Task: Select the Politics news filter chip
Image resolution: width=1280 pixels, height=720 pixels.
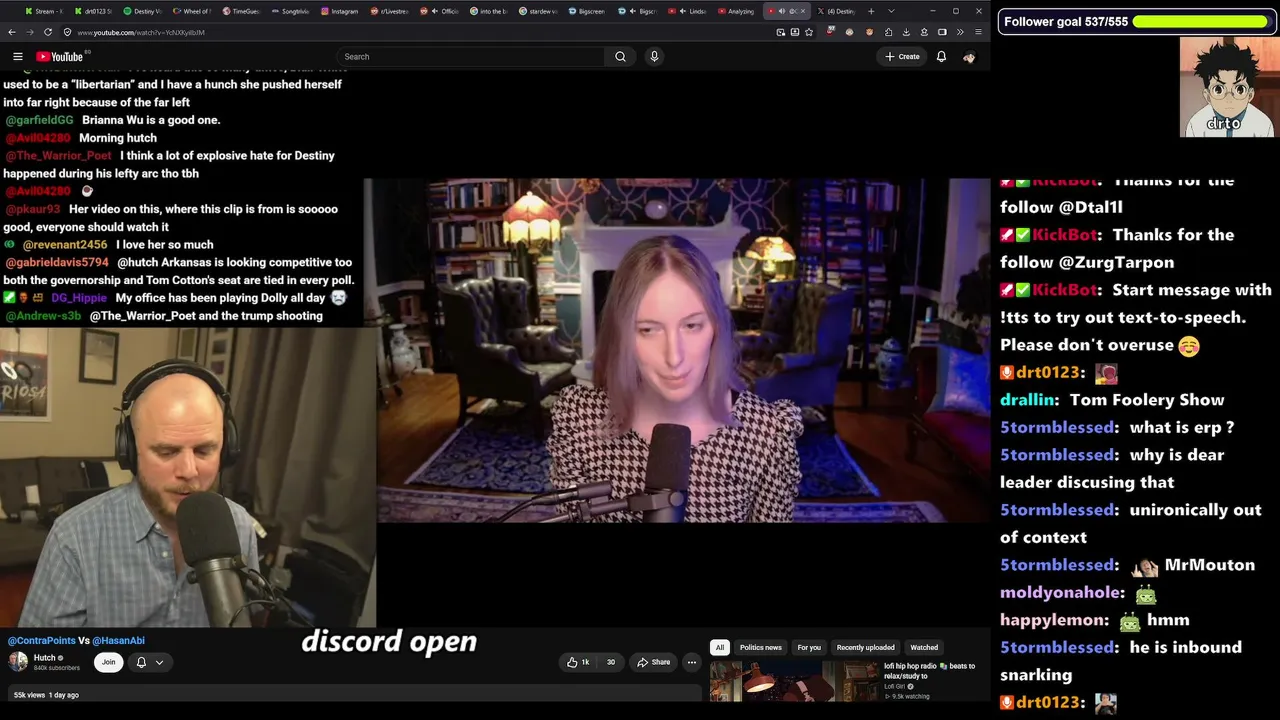Action: [760, 647]
